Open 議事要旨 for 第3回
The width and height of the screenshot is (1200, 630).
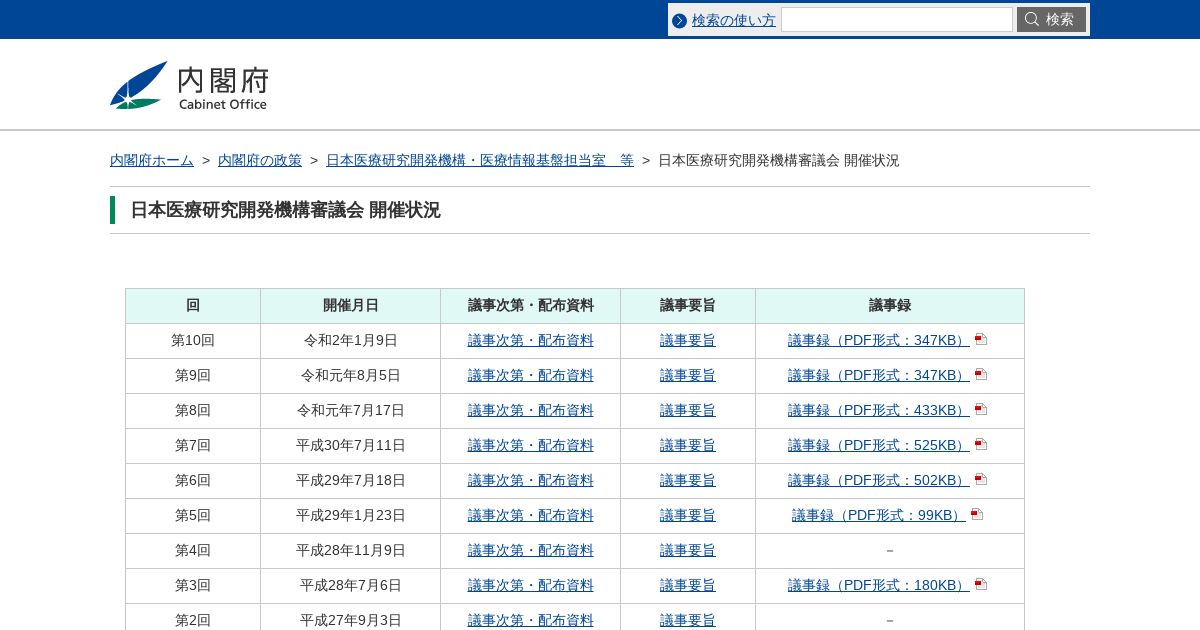tap(688, 585)
